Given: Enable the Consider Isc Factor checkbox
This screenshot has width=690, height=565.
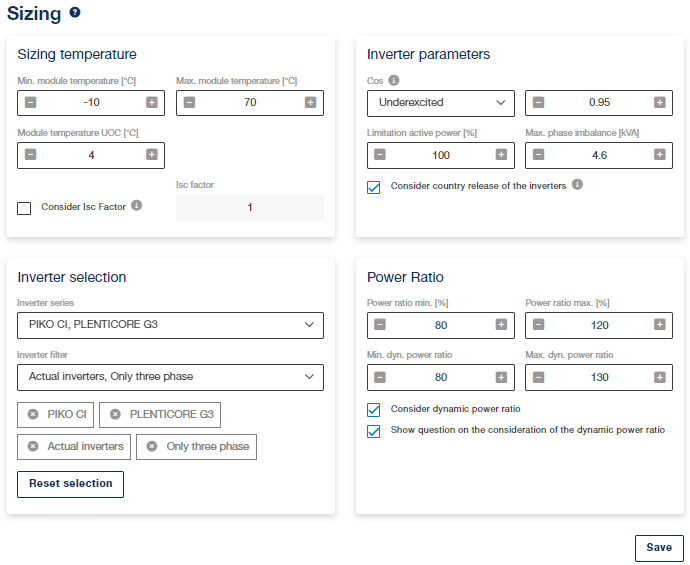Looking at the screenshot, I should tap(24, 208).
